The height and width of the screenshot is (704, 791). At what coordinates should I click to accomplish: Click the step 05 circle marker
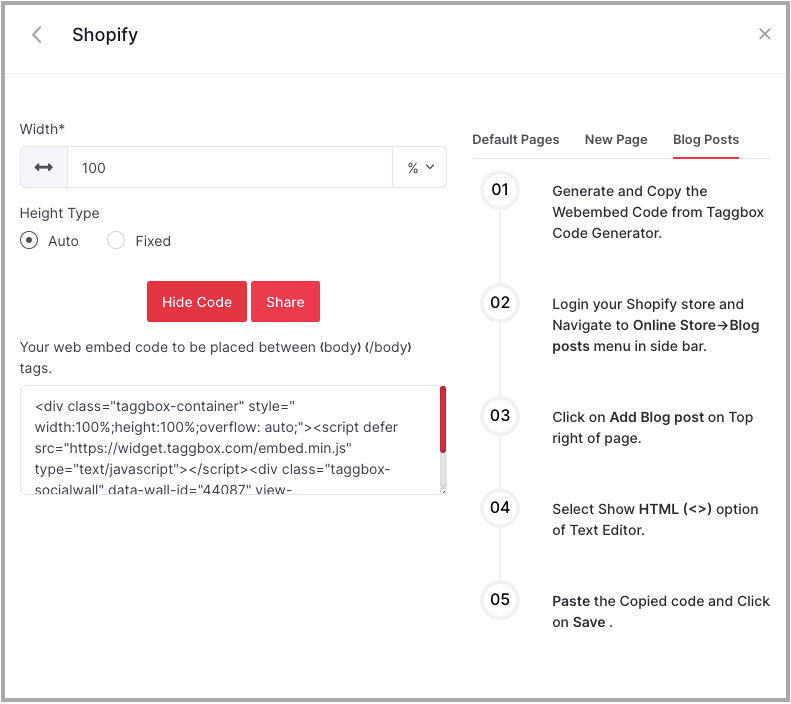coord(500,600)
